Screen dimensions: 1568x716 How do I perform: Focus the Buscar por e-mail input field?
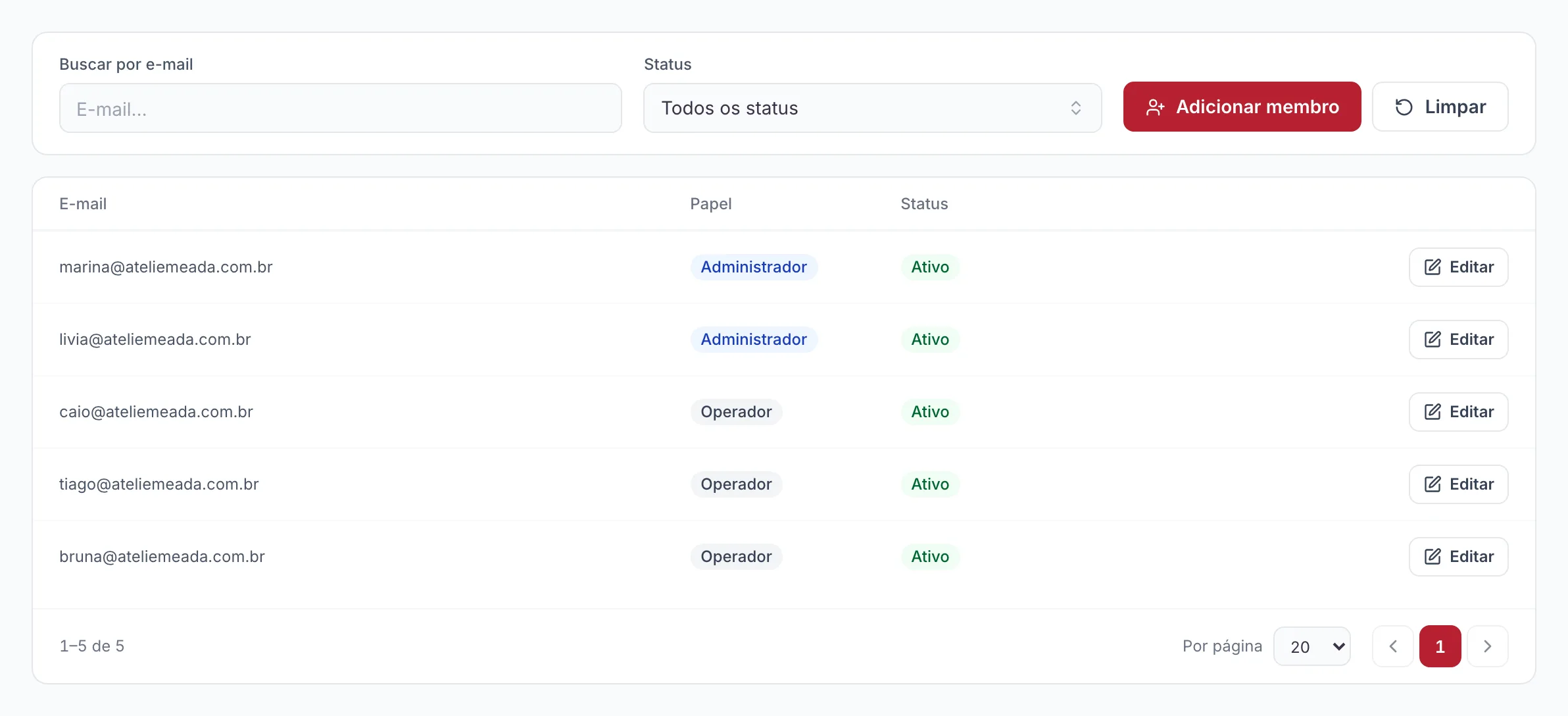coord(340,108)
